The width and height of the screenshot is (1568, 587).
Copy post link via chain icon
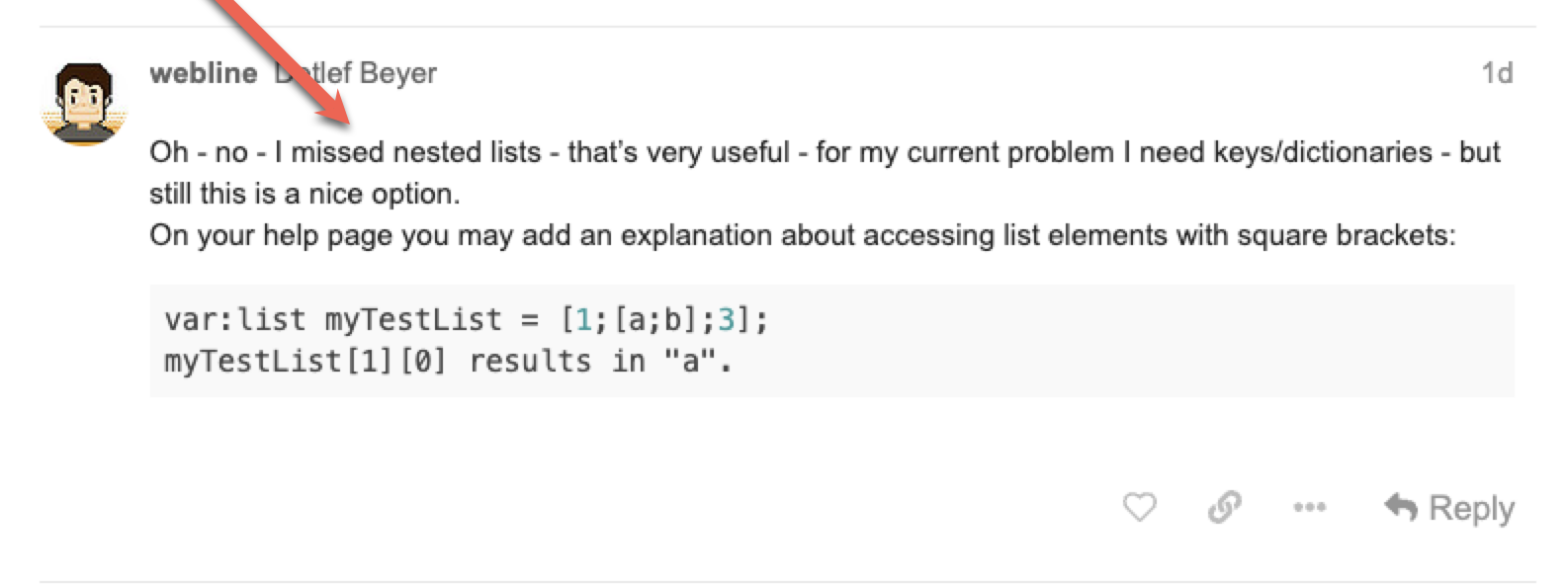coord(1224,507)
